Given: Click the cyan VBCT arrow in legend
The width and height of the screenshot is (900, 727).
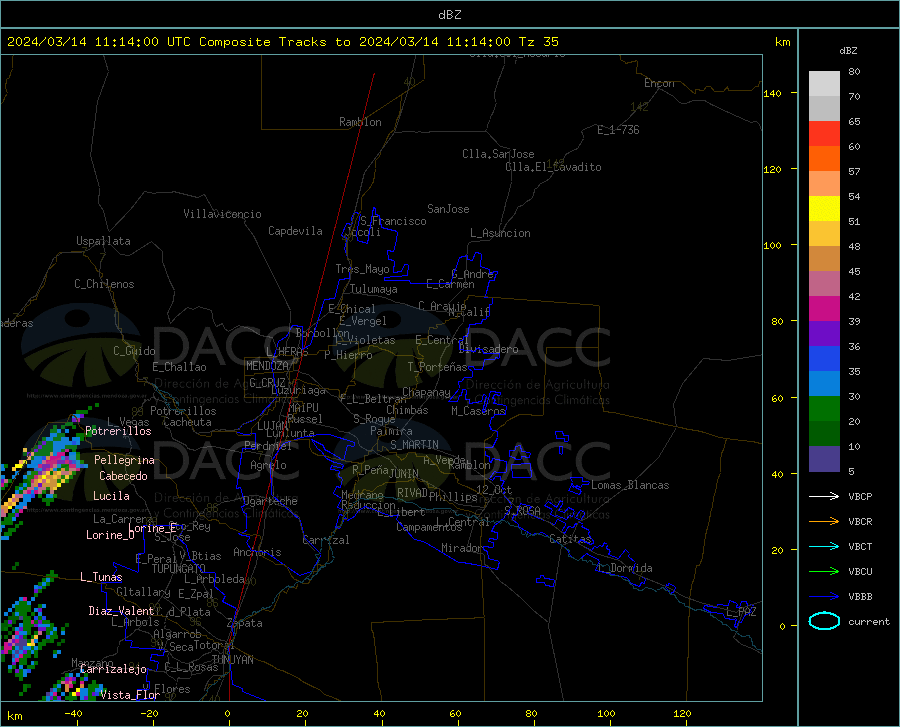Looking at the screenshot, I should [x=824, y=546].
